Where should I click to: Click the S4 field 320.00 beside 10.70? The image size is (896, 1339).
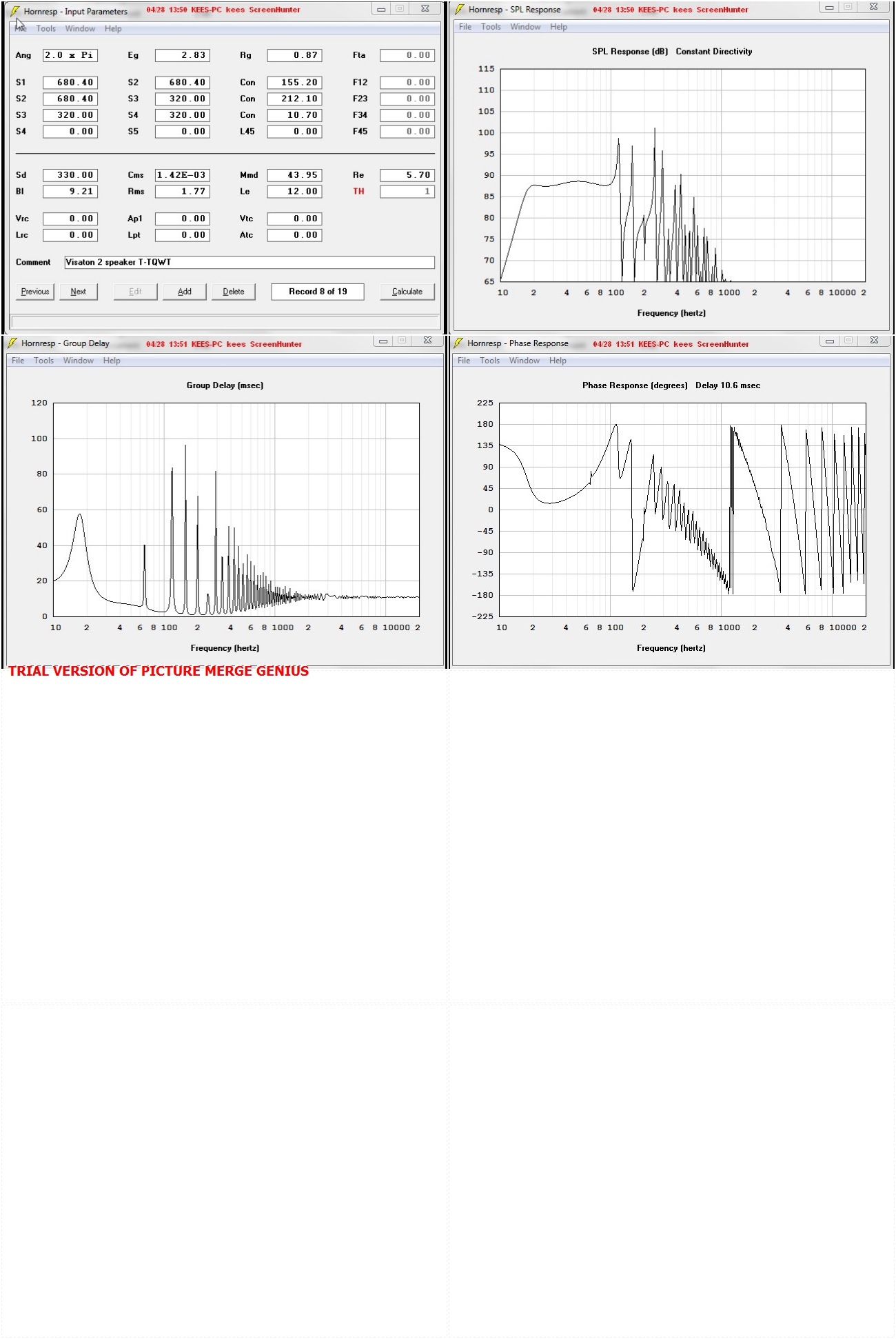point(182,115)
